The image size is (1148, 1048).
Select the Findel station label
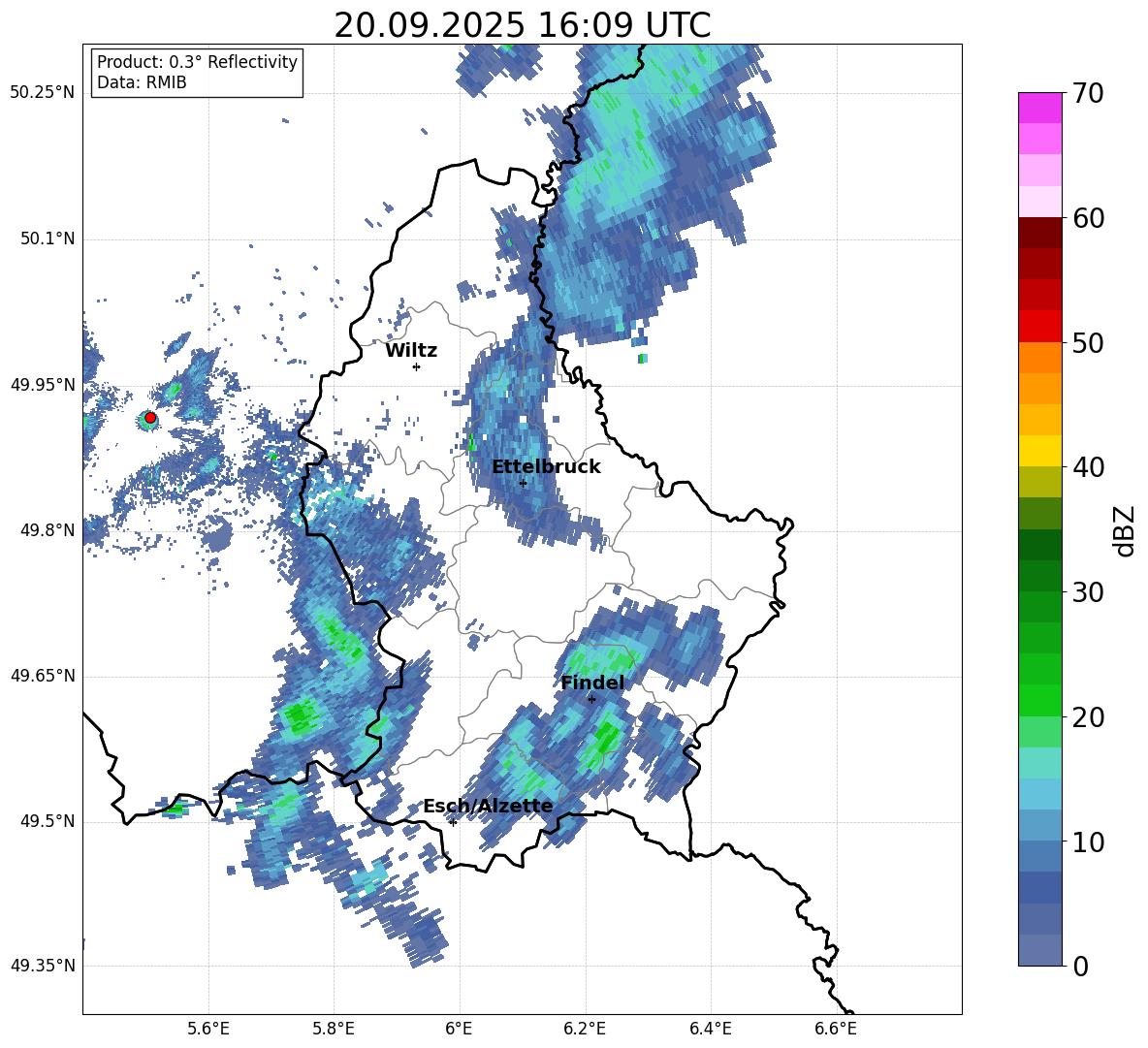point(592,683)
